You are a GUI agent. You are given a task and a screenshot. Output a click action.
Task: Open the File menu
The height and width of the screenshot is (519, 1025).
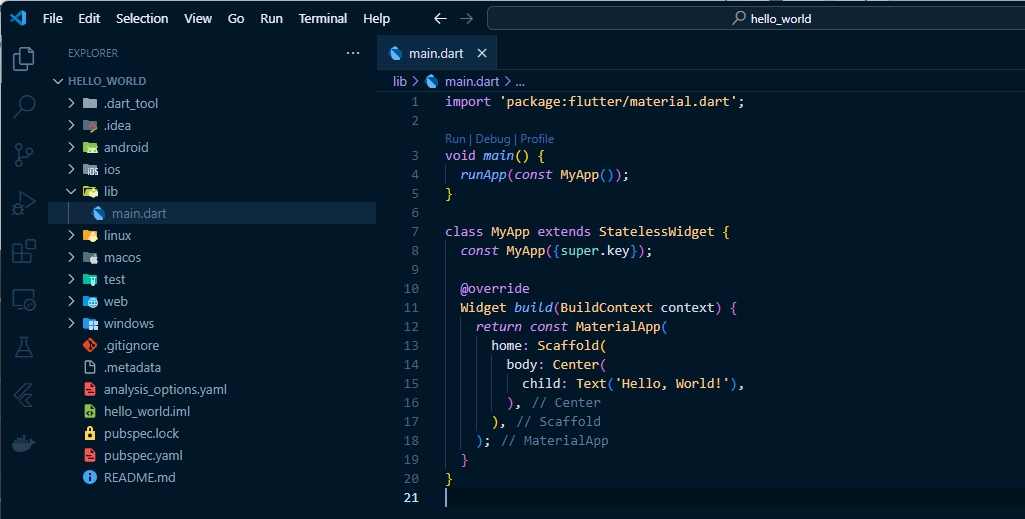(x=52, y=18)
